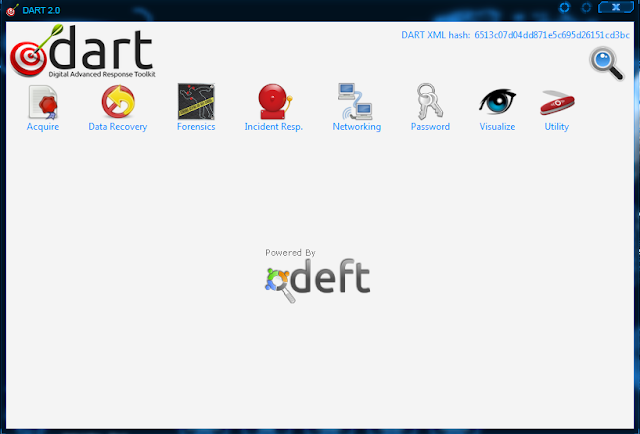Click the dart logo with target
The width and height of the screenshot is (640, 434).
82,51
